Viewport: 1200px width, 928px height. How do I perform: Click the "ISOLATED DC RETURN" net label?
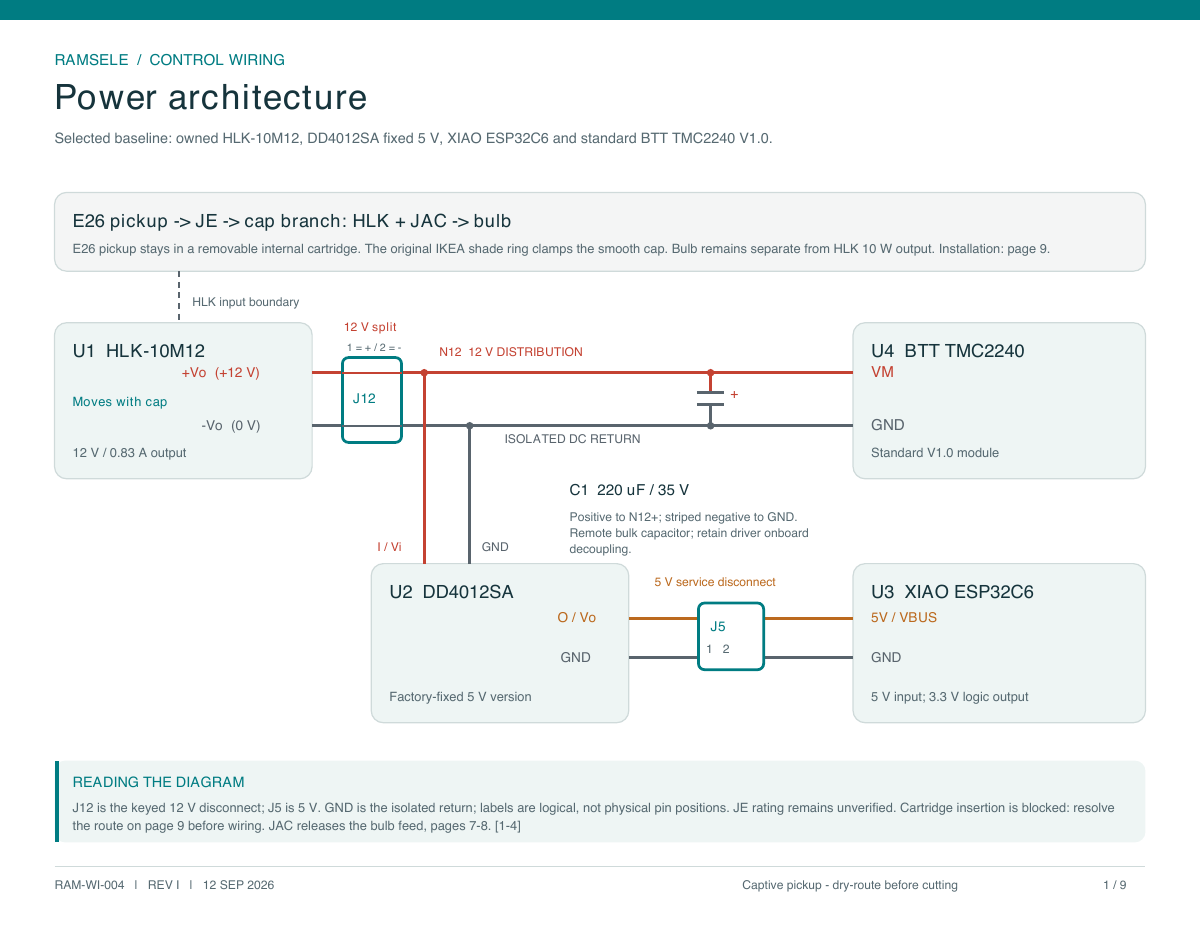click(x=572, y=439)
